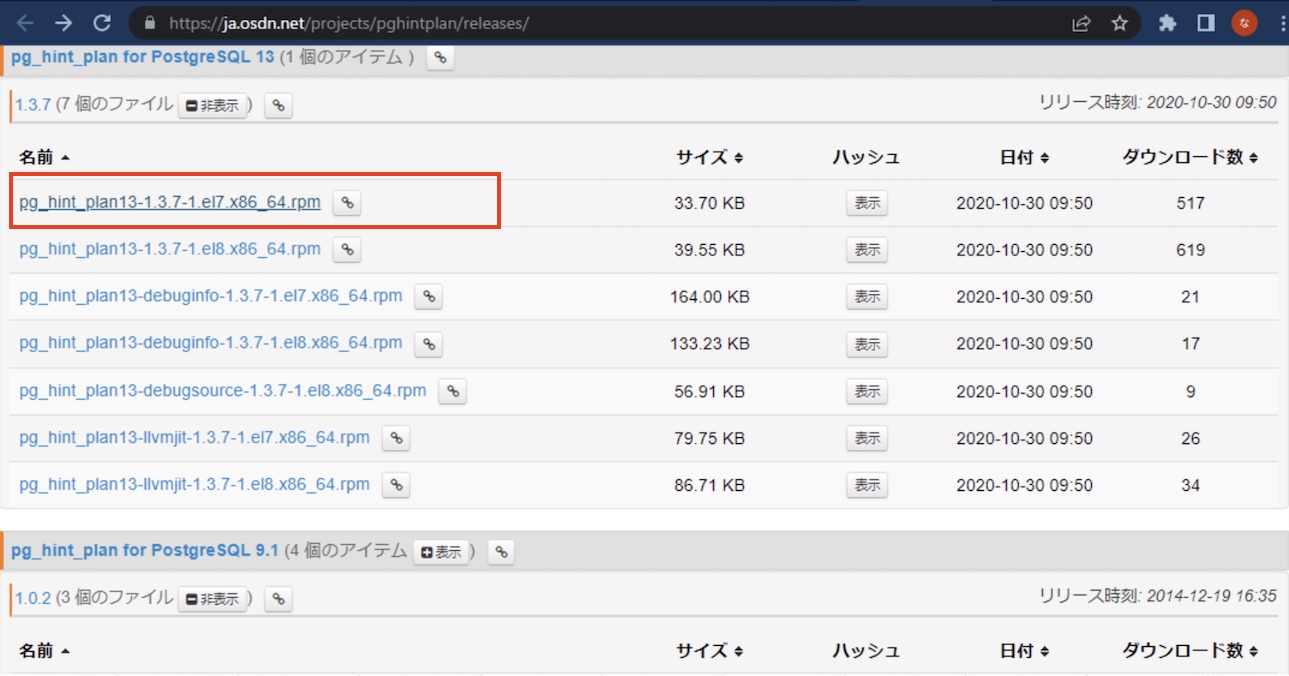Image resolution: width=1289 pixels, height=676 pixels.
Task: Open the browser side panel
Action: [1206, 23]
